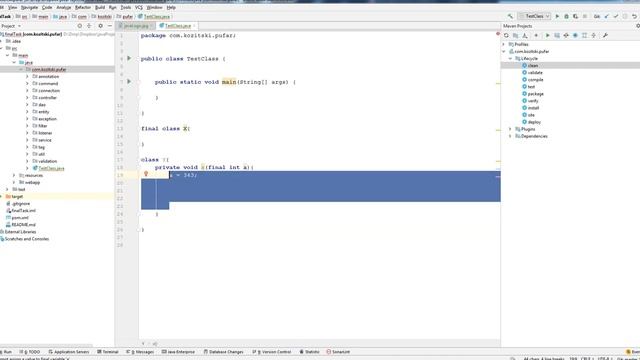
Task: Execute Maven goal icon in Maven toolbar
Action: [557, 36]
